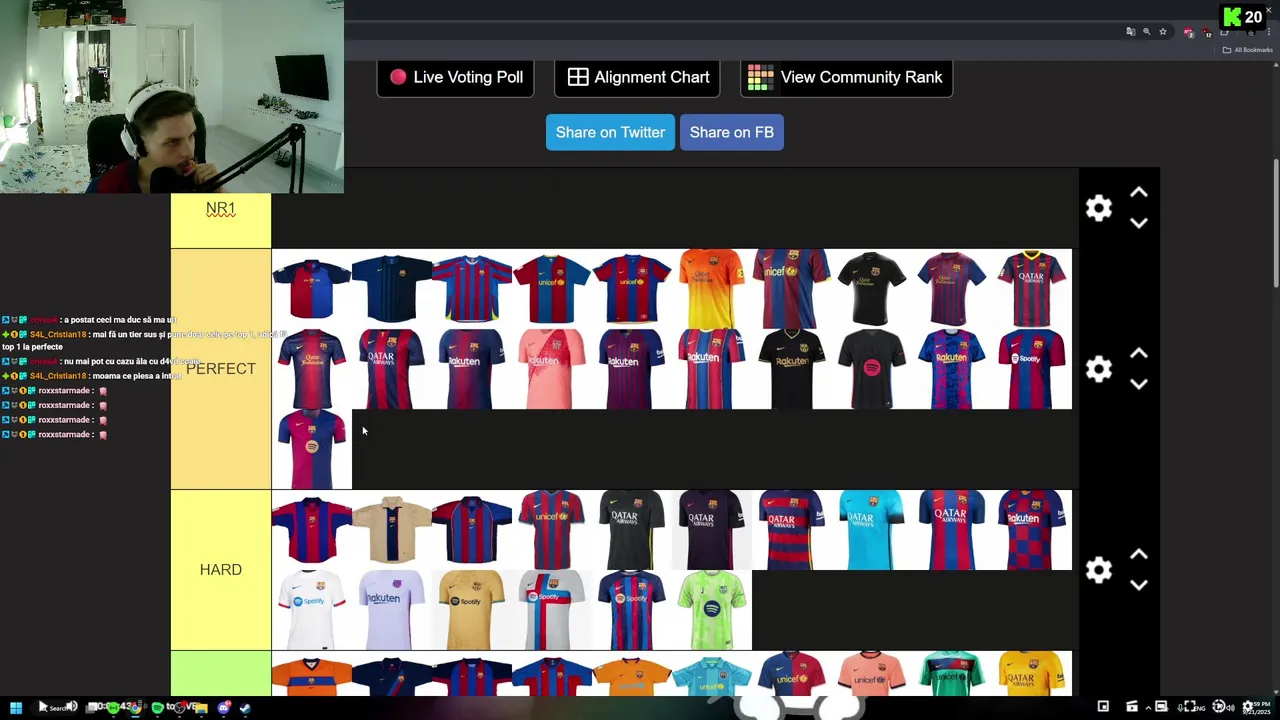Open settings gear for the HARD tier
Screen dimensions: 1280x720
1099,570
